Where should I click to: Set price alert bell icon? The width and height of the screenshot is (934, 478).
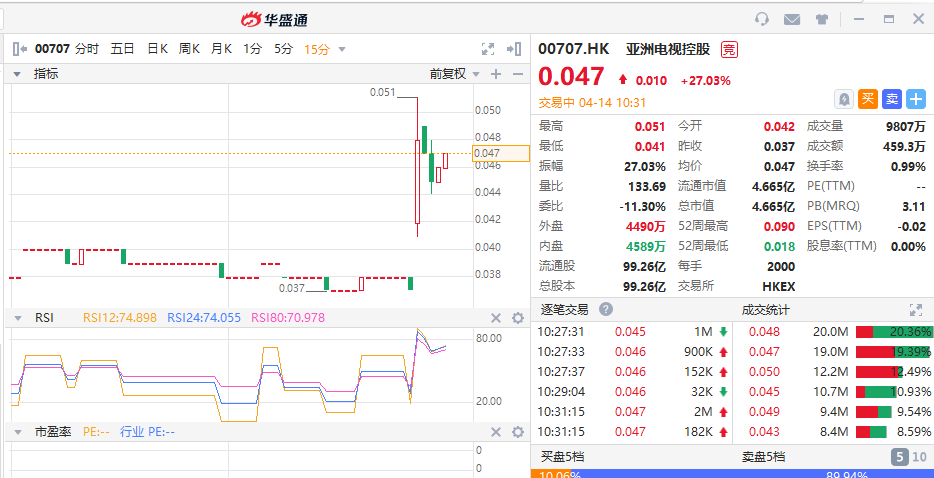pos(844,99)
